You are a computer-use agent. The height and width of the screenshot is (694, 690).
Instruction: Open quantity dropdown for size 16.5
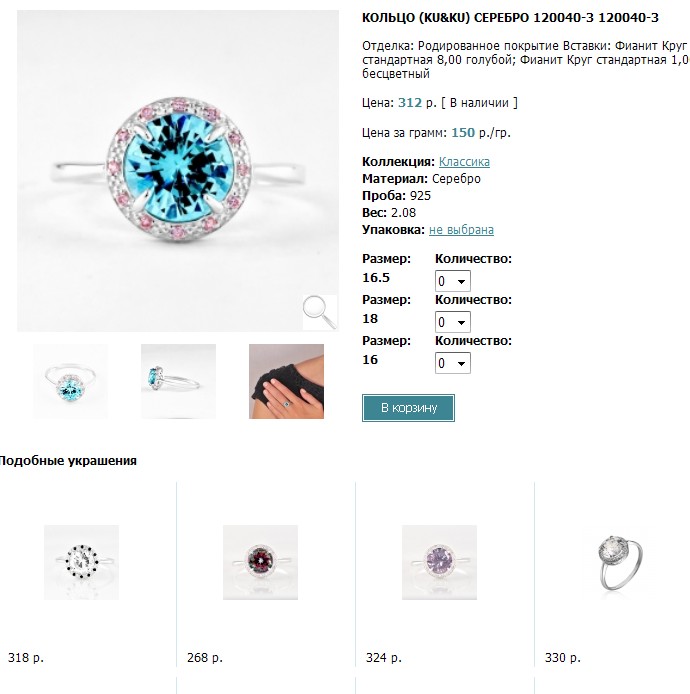(453, 282)
